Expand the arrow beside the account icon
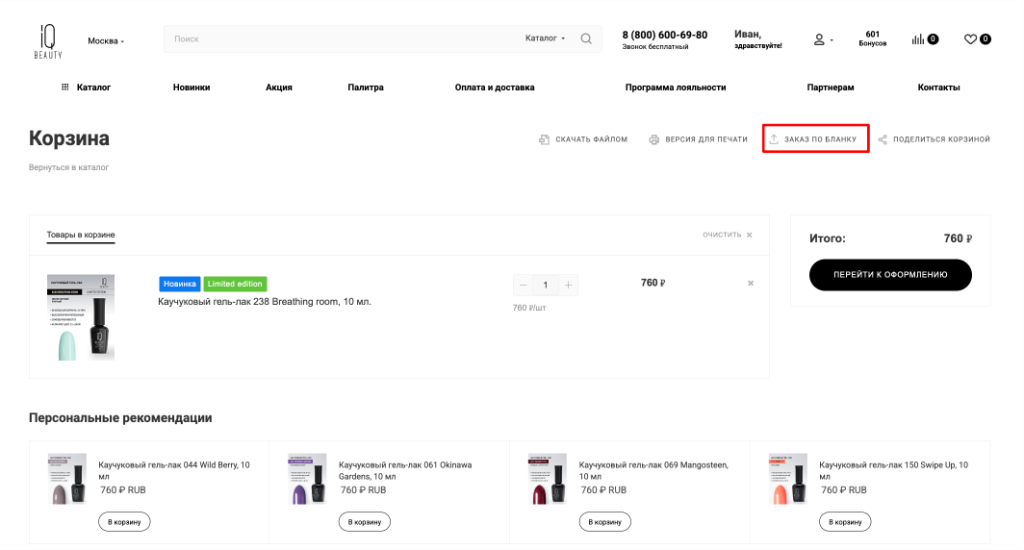 coord(831,40)
